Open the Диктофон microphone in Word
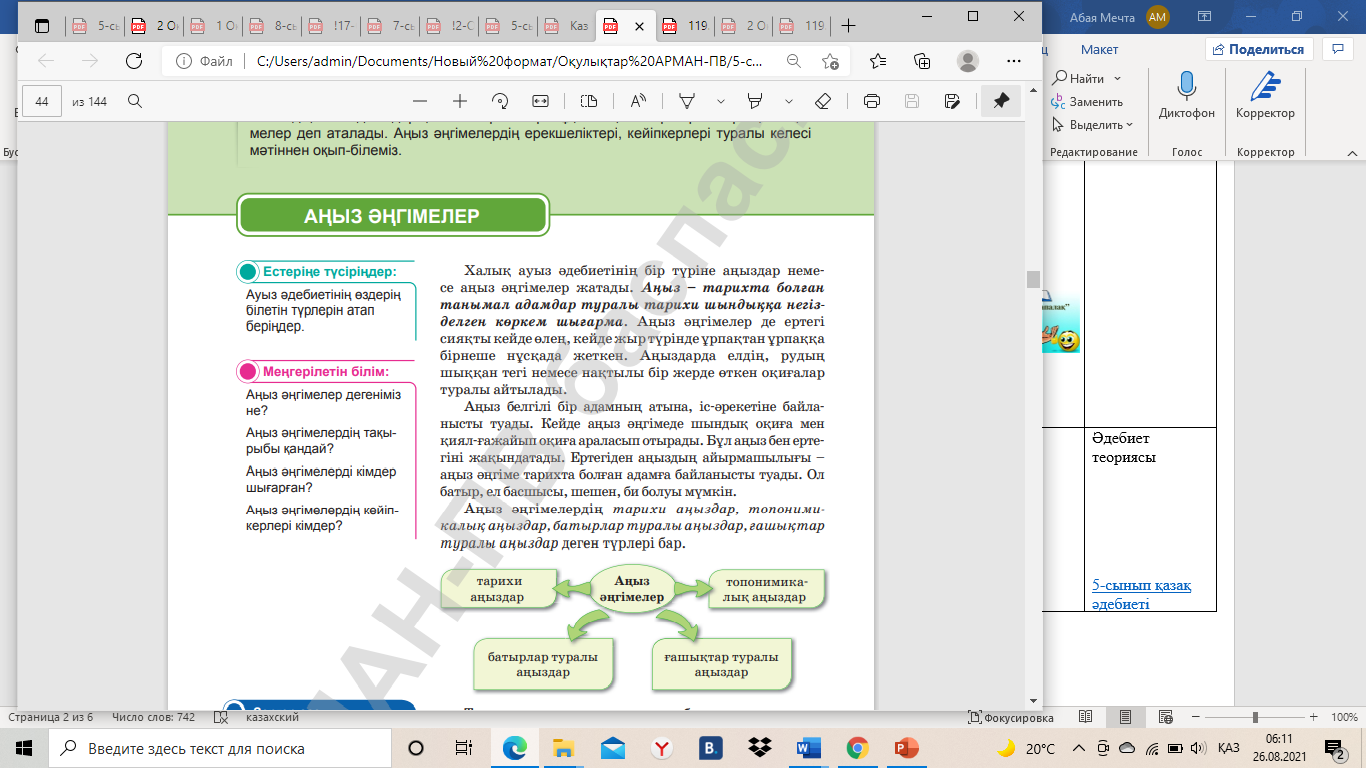1366x768 pixels. click(1187, 96)
